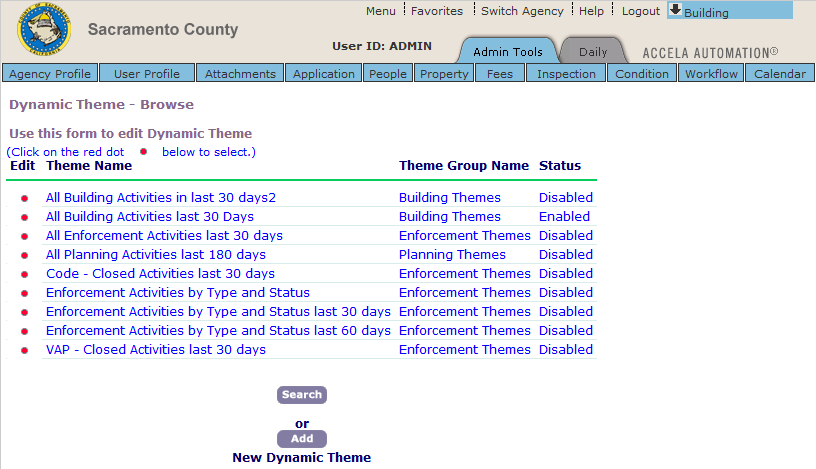The height and width of the screenshot is (469, 816).
Task: Open All Building Activities in last 30 days2 theme
Action: pyautogui.click(x=160, y=198)
